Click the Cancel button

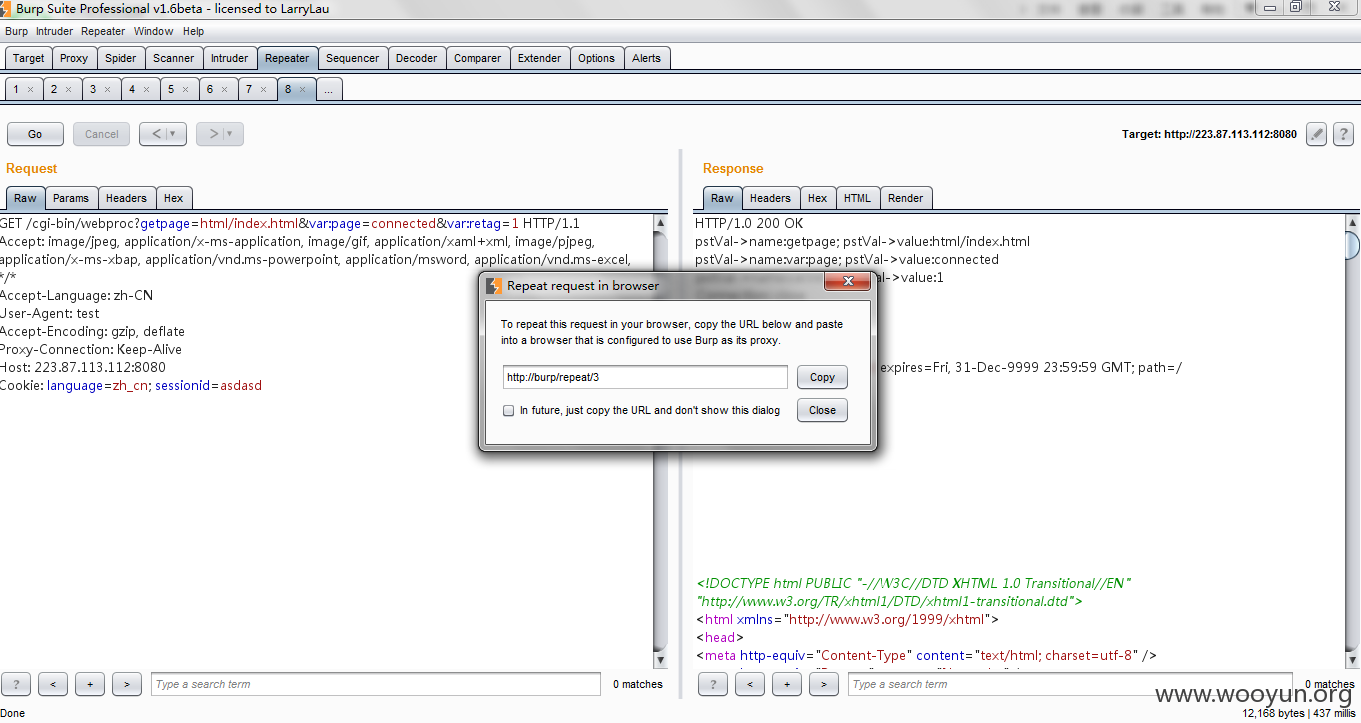[102, 134]
